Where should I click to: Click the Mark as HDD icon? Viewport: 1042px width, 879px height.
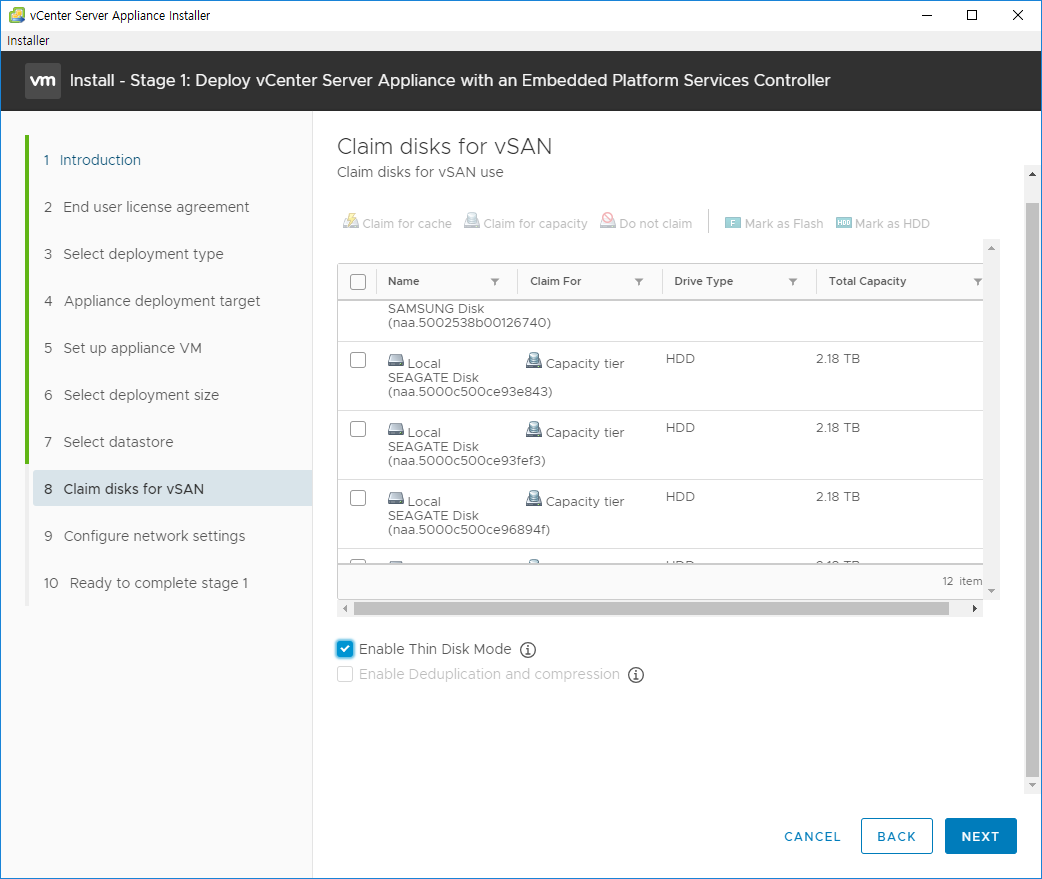[843, 223]
